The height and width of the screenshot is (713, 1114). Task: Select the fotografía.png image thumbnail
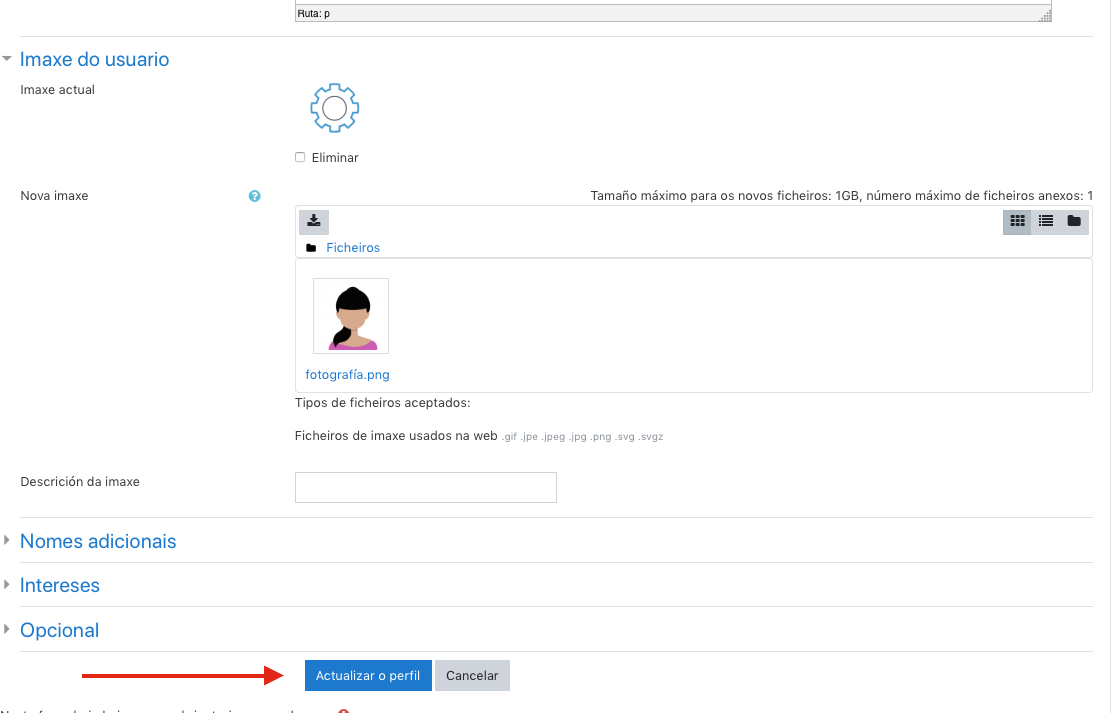351,316
